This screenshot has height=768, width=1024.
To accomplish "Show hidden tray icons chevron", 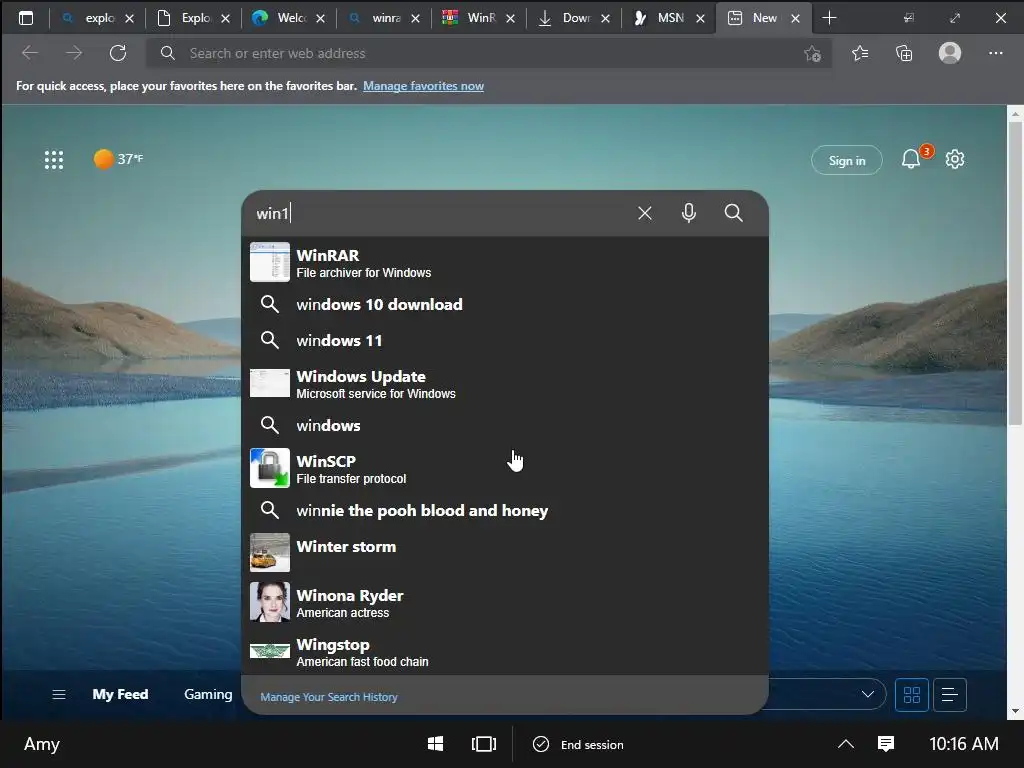I will (x=846, y=744).
